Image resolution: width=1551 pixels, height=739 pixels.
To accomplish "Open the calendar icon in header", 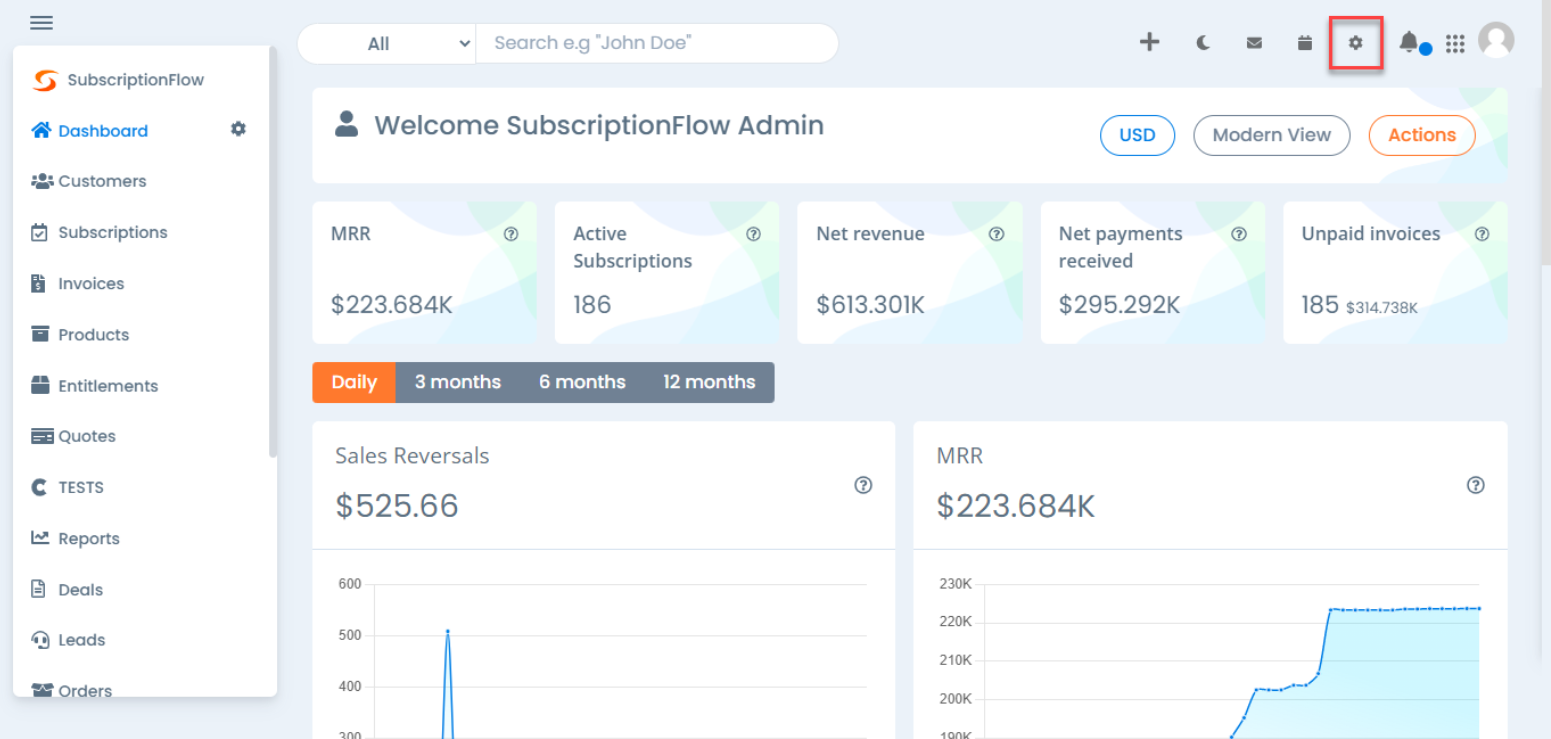I will tap(1305, 43).
